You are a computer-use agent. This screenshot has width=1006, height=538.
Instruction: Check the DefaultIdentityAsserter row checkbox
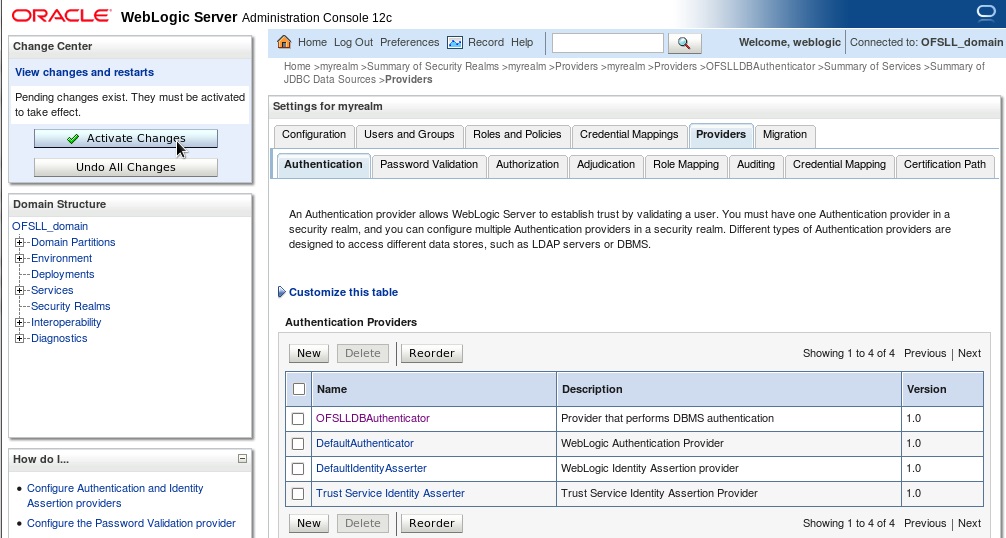click(x=298, y=469)
